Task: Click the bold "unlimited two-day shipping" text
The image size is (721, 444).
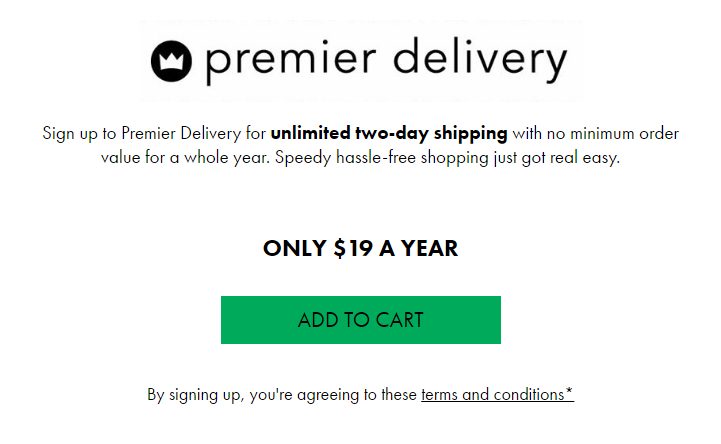Action: (389, 133)
